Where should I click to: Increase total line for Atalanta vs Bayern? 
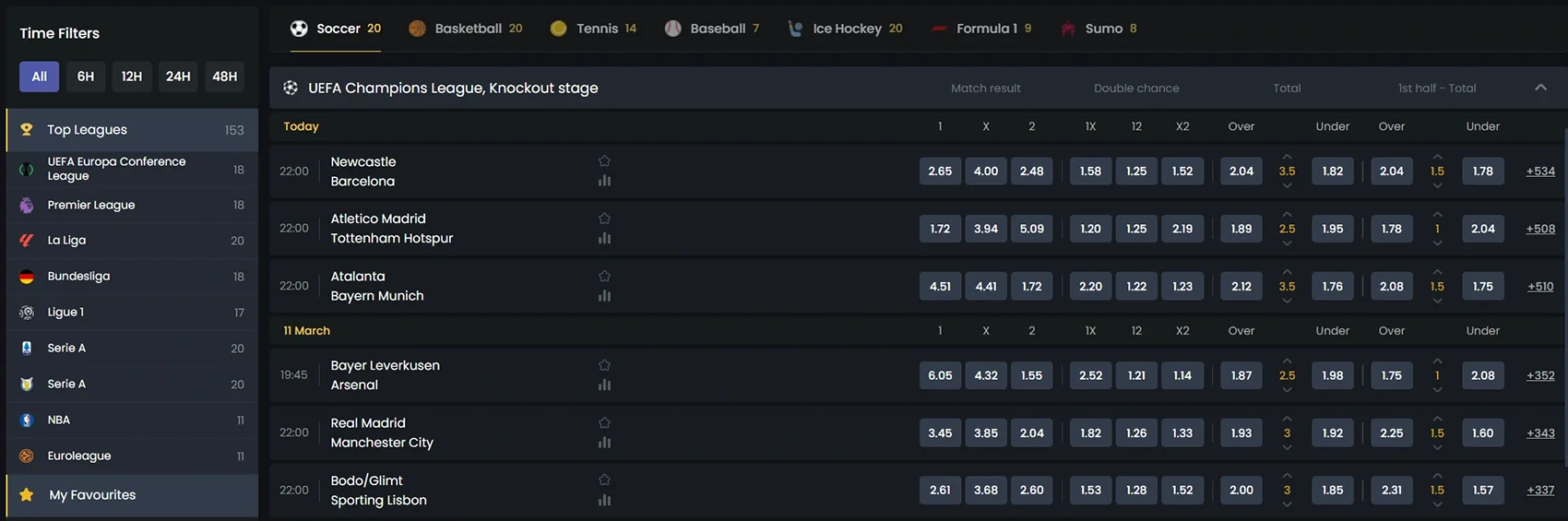1287,272
